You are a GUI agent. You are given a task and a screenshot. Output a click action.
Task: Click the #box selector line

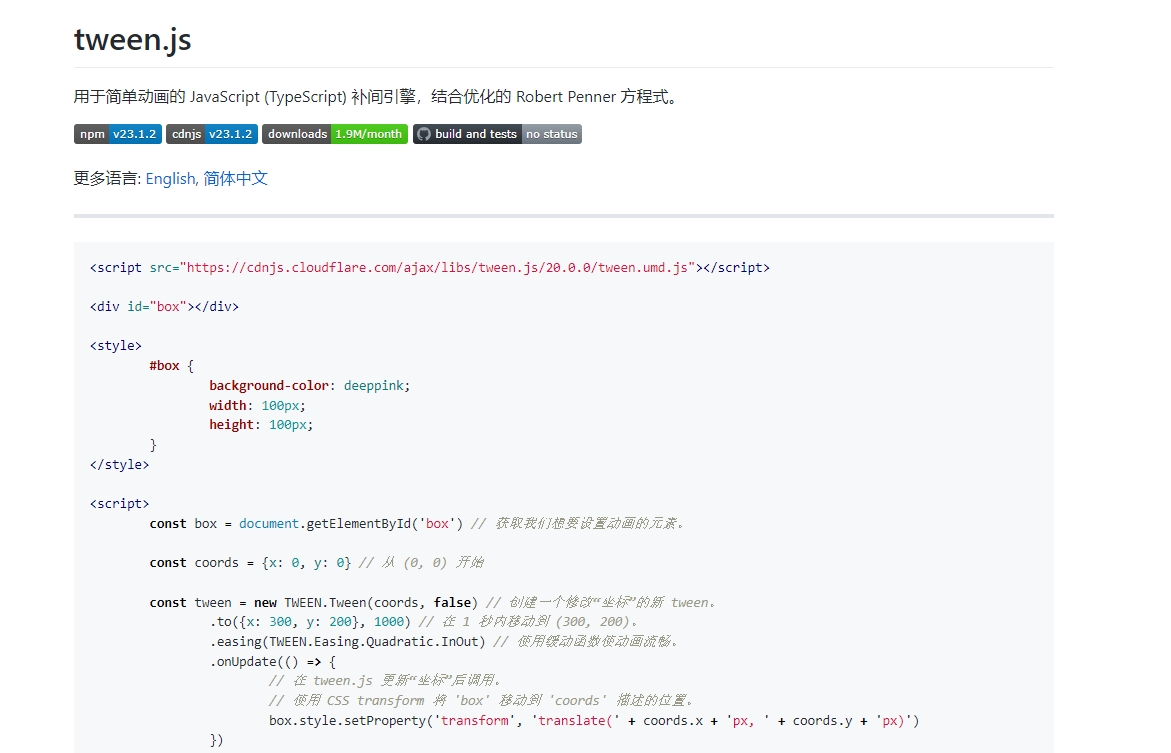[x=172, y=365]
